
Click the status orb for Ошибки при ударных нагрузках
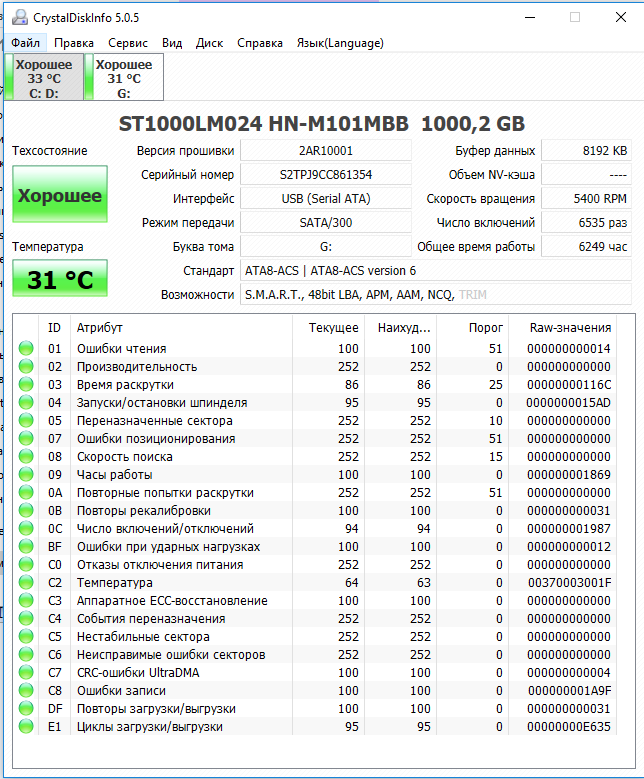(26, 546)
